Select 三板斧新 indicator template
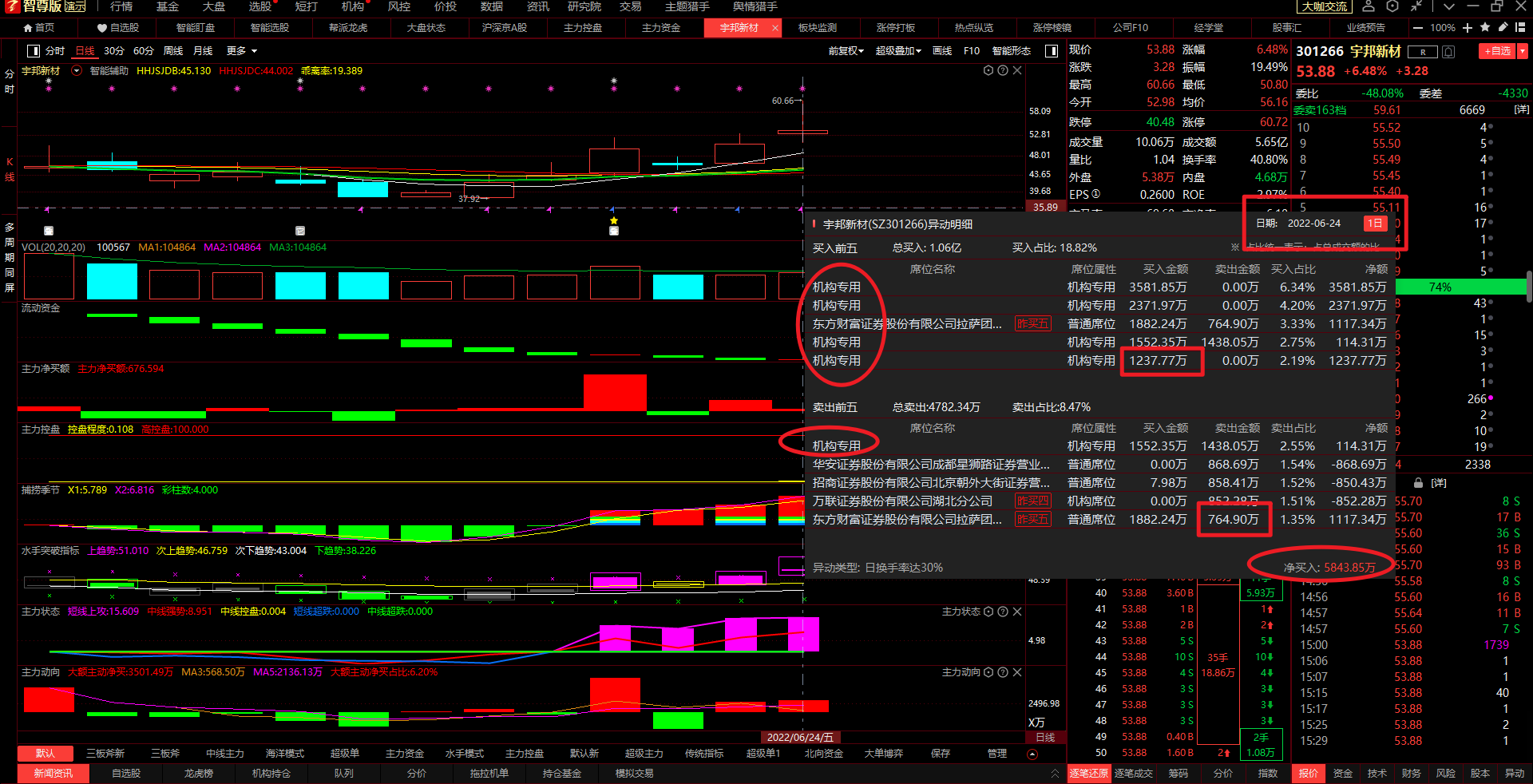Image resolution: width=1533 pixels, height=784 pixels. 105,754
